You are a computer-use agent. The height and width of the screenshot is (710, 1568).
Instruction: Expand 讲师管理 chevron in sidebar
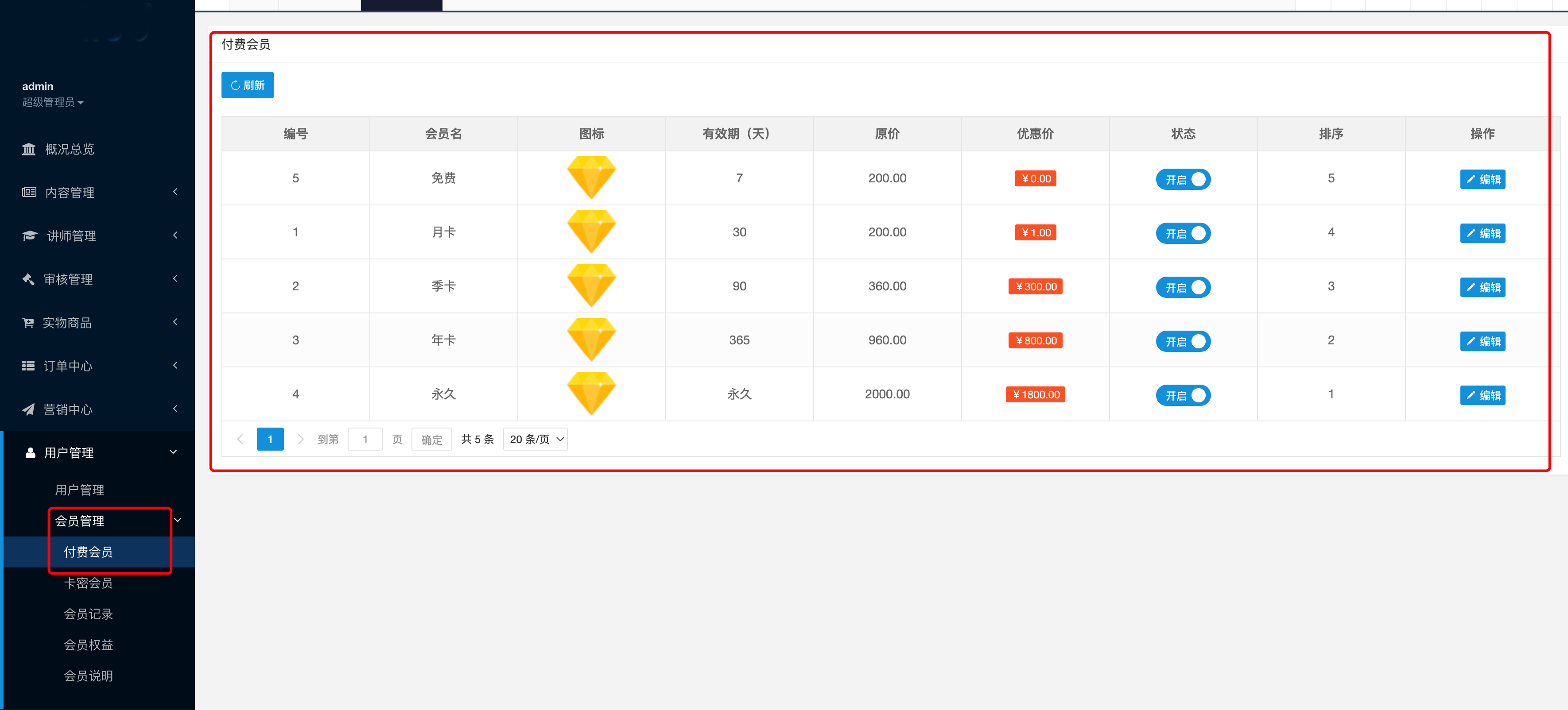(175, 235)
